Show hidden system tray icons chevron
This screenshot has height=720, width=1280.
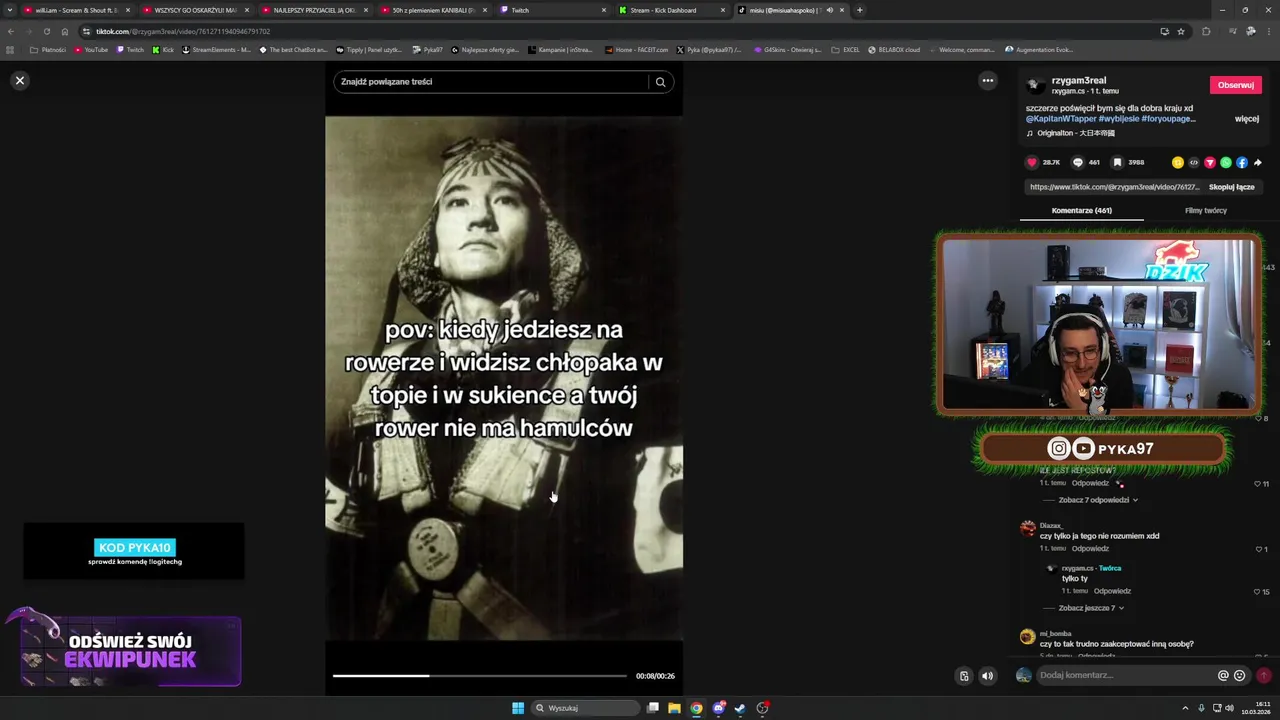pos(1185,708)
